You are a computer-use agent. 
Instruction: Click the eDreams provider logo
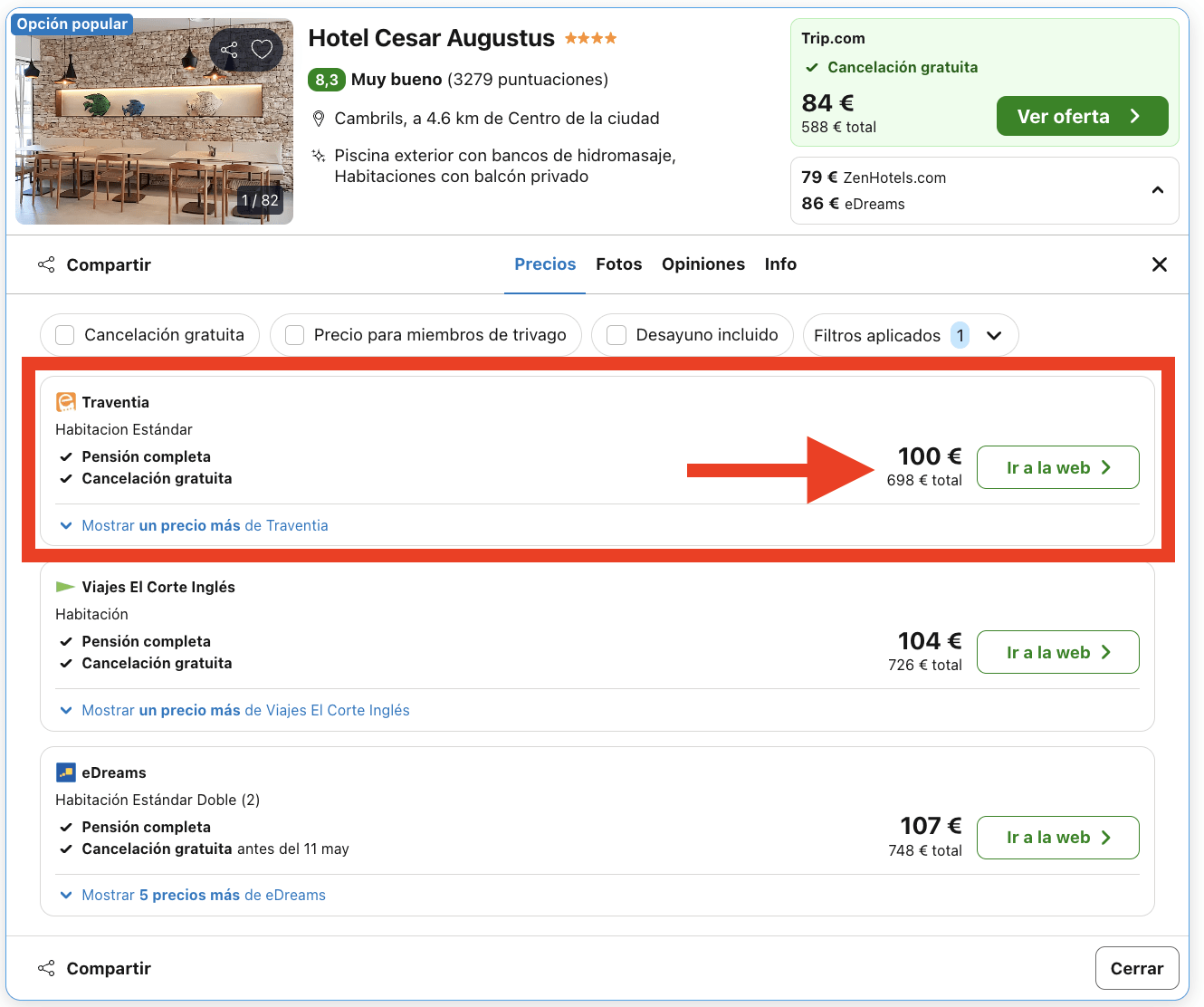tap(64, 772)
